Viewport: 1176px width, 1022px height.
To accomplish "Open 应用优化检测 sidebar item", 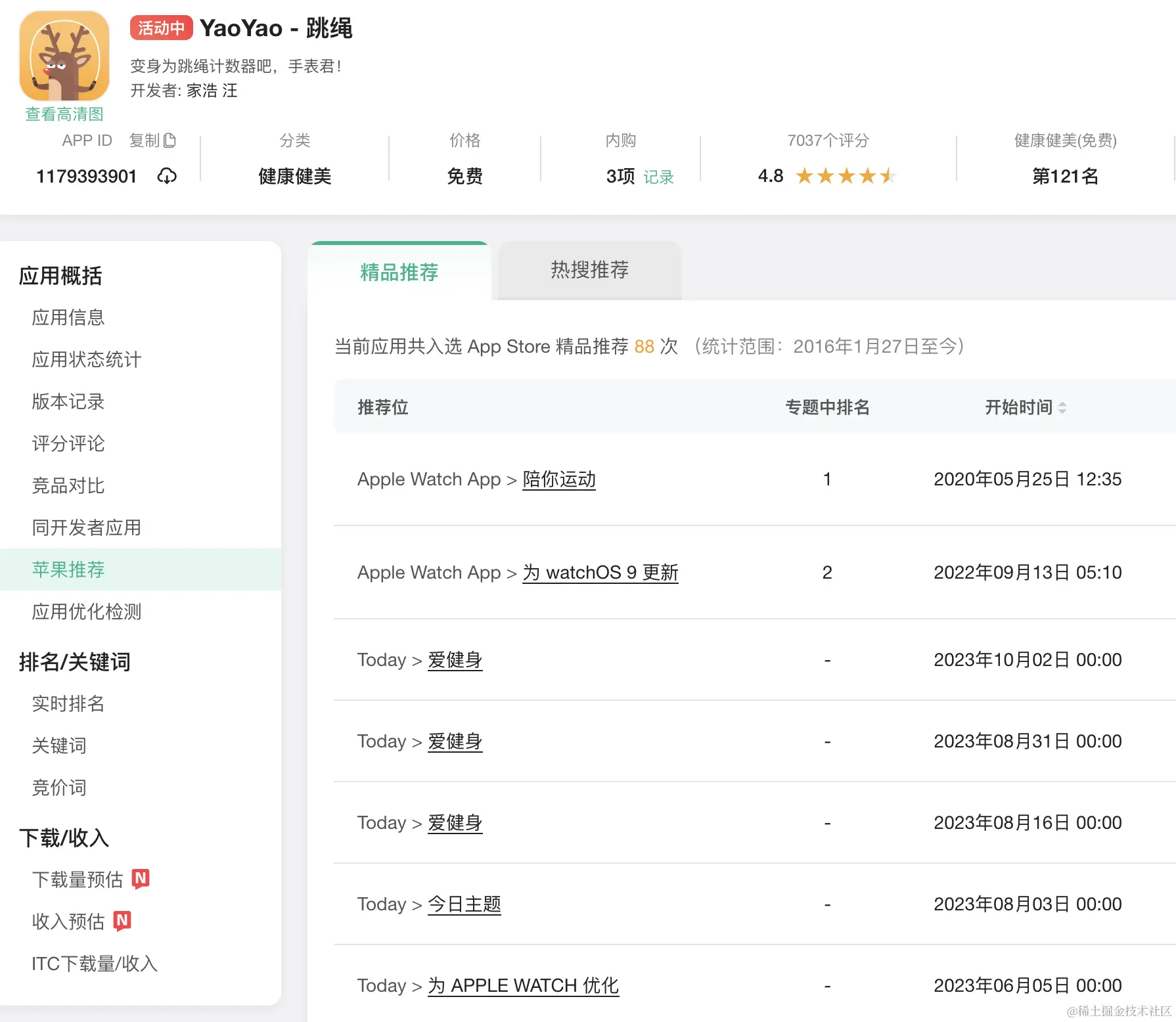I will click(87, 612).
